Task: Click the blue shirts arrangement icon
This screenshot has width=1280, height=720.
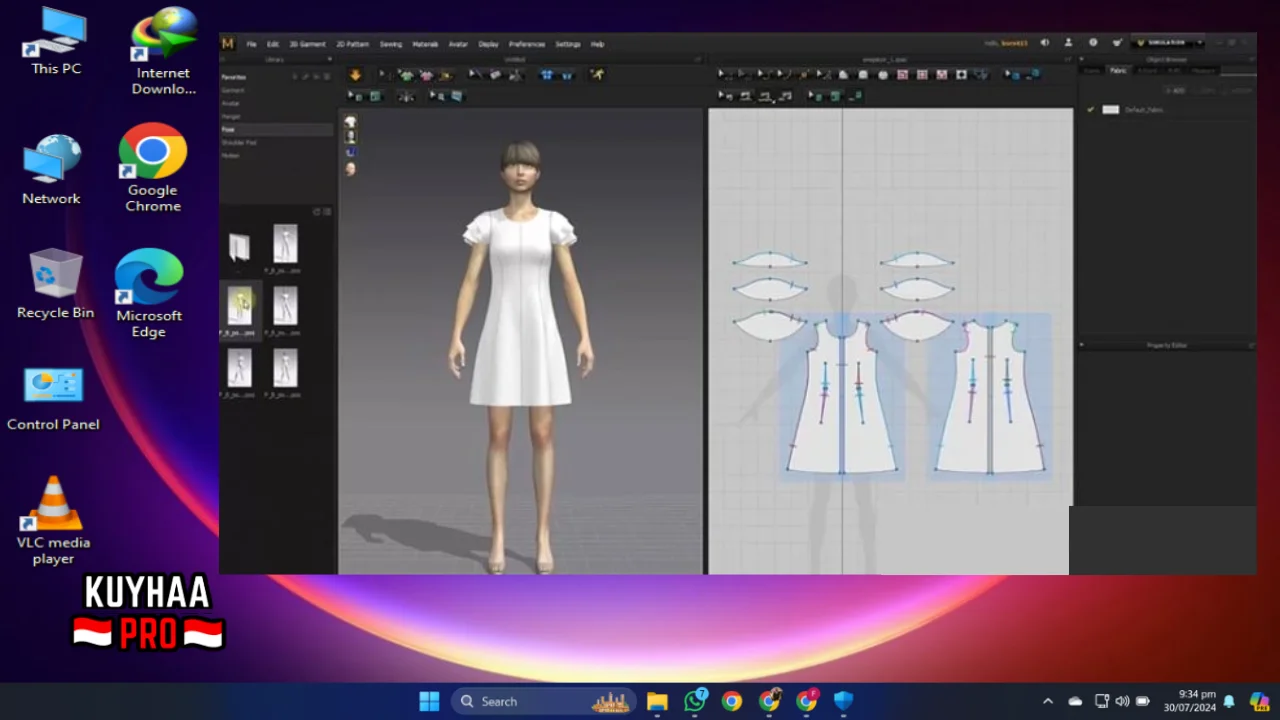Action: (x=547, y=75)
